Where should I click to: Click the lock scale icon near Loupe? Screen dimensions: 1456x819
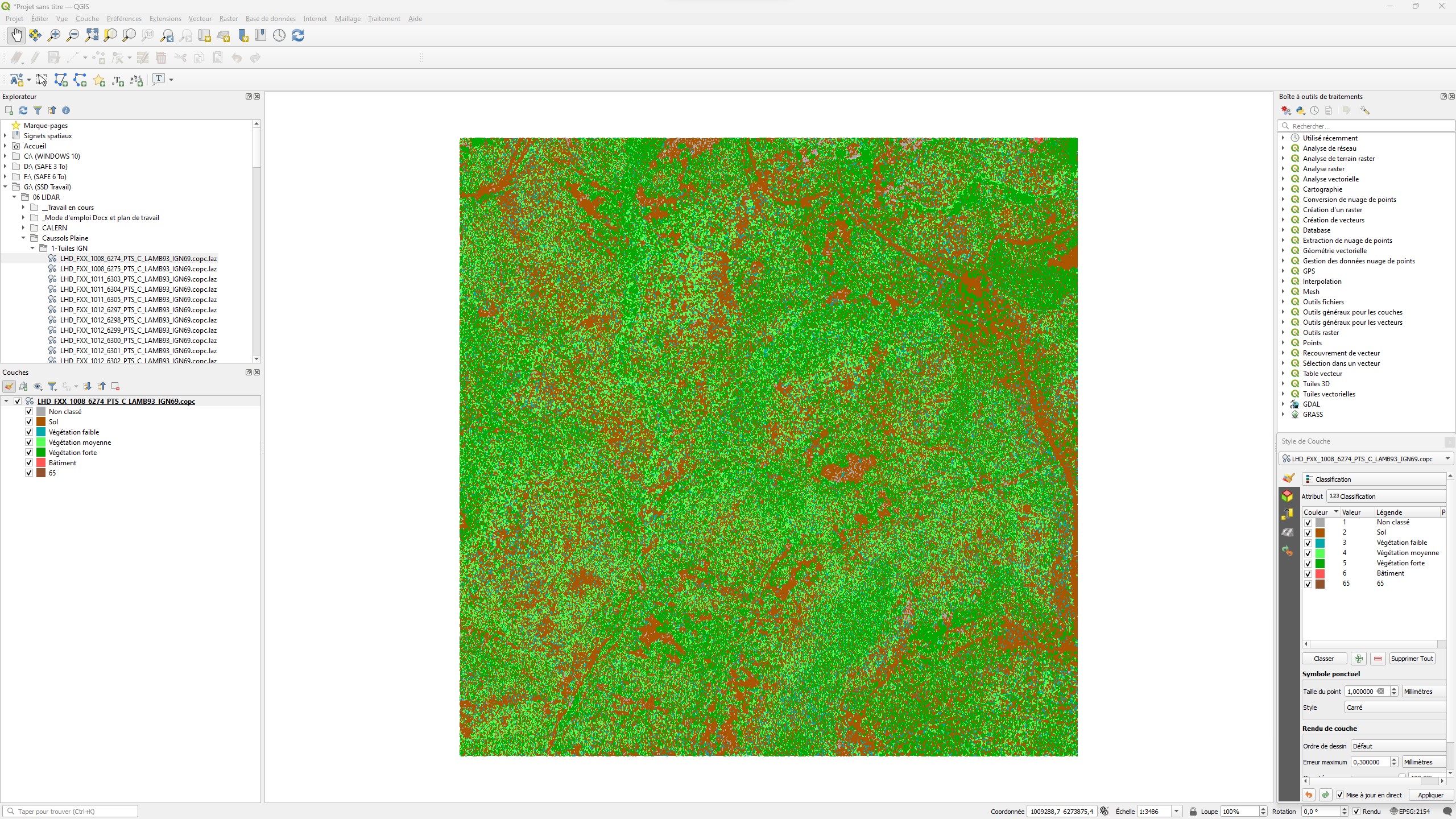(1193, 812)
